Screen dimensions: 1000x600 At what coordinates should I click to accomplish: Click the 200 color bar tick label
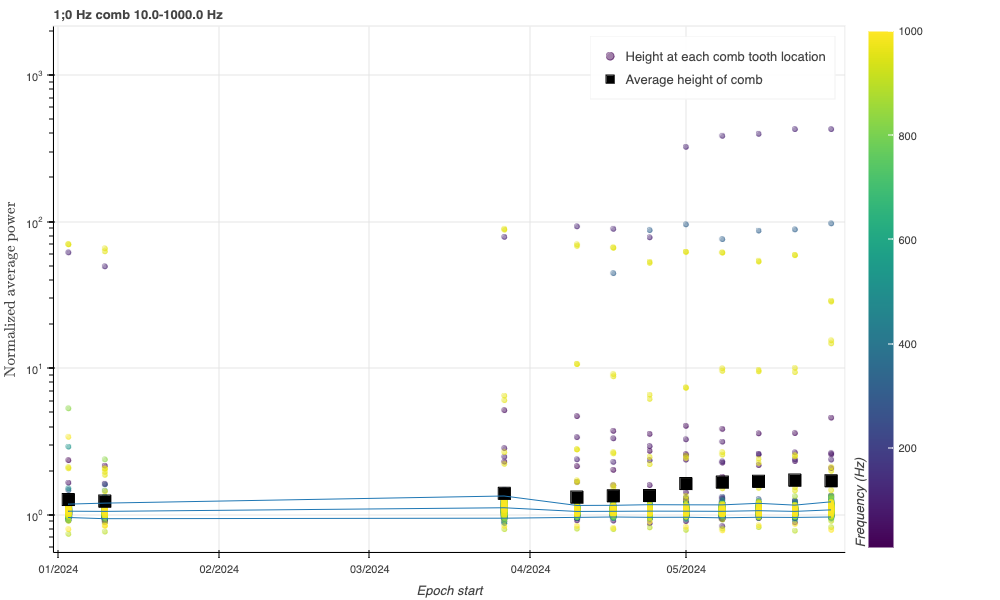(908, 448)
